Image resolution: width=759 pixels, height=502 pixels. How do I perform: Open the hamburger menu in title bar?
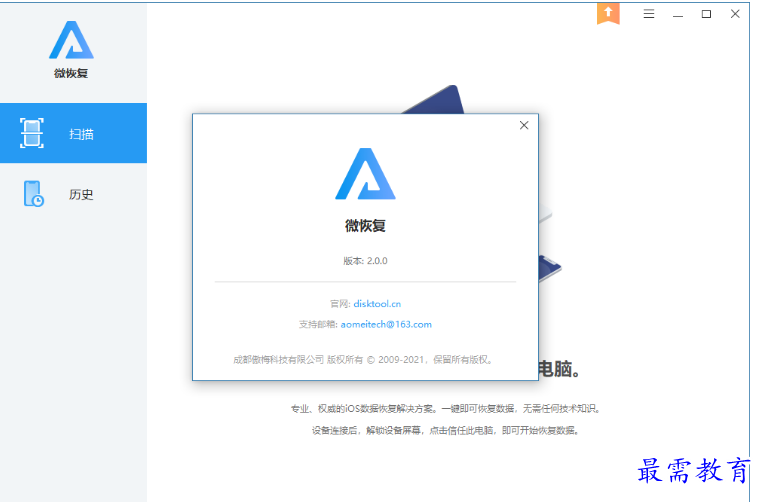point(649,14)
